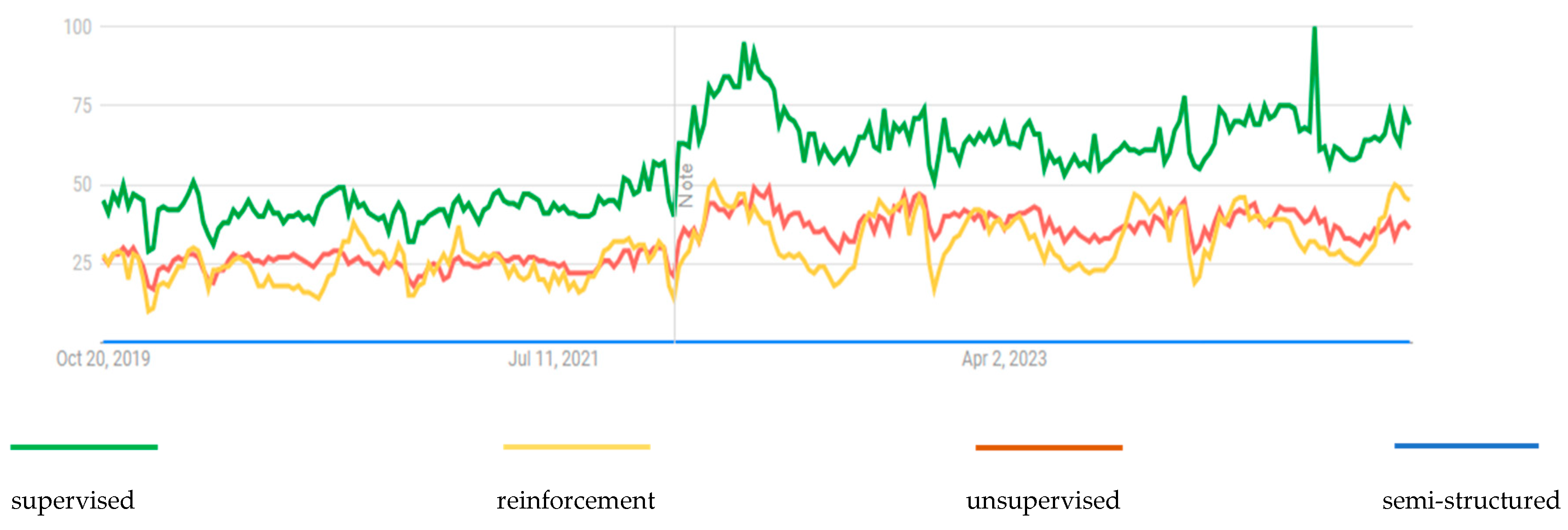Click the 'Jul 11, 2021' date label
This screenshot has width=1568, height=530.
(553, 359)
